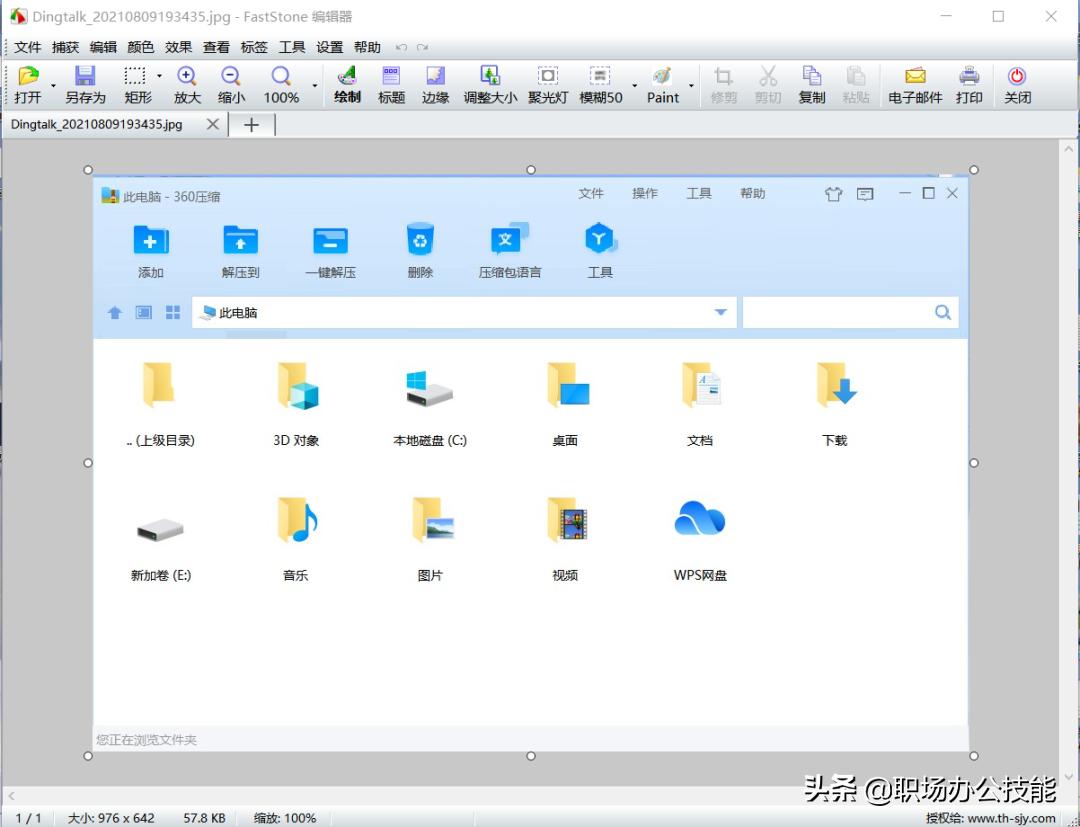The width and height of the screenshot is (1080, 827).
Task: Click the 一键解压 icon in captured image
Action: point(331,251)
